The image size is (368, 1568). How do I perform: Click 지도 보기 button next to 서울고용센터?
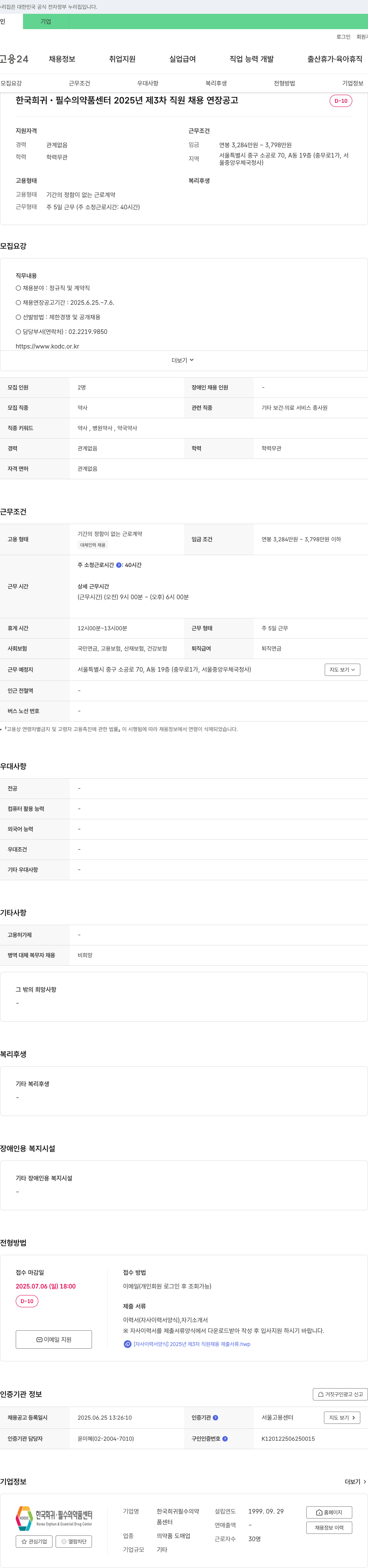pos(342,1418)
